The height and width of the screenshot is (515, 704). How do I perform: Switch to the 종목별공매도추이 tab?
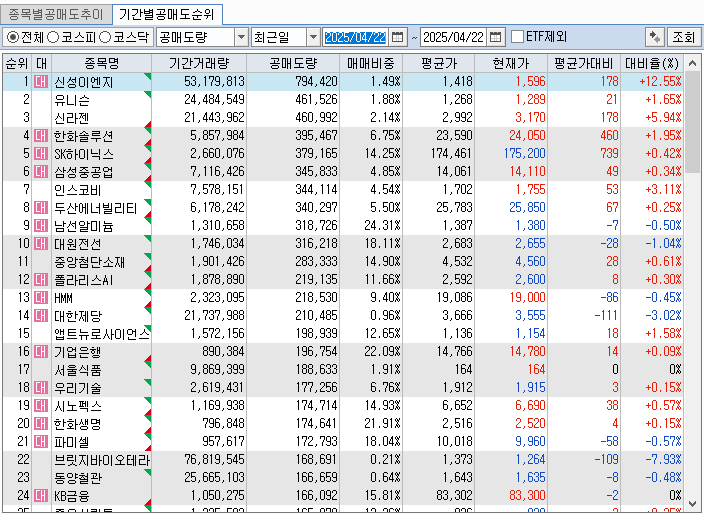pyautogui.click(x=56, y=15)
